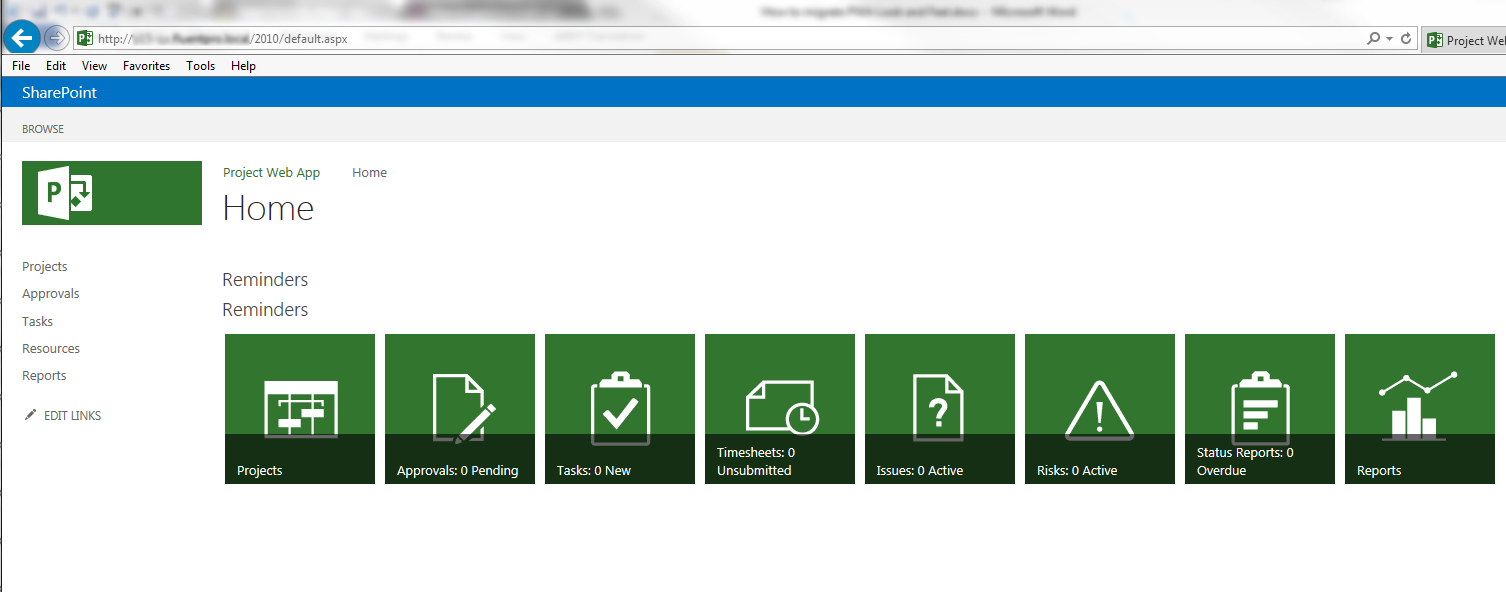Open Resources in the left navigation
Viewport: 1506px width, 592px height.
pyautogui.click(x=51, y=349)
